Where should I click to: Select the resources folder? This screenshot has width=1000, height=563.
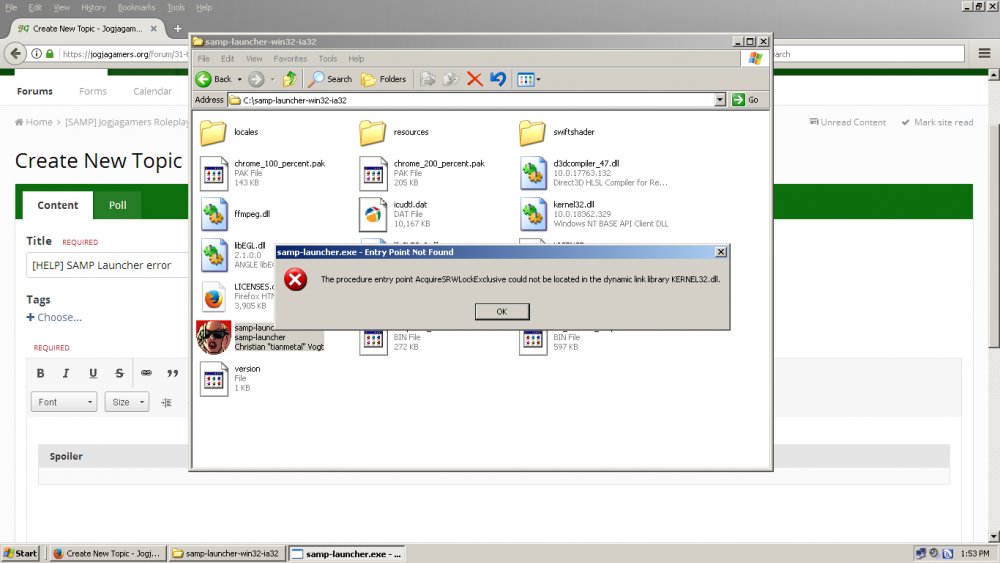(394, 132)
